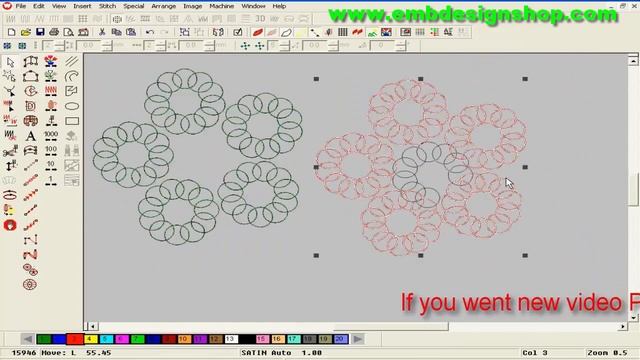Viewport: 640px width, 360px height.
Task: Pick cyan color swatch 5
Action: tap(106, 339)
